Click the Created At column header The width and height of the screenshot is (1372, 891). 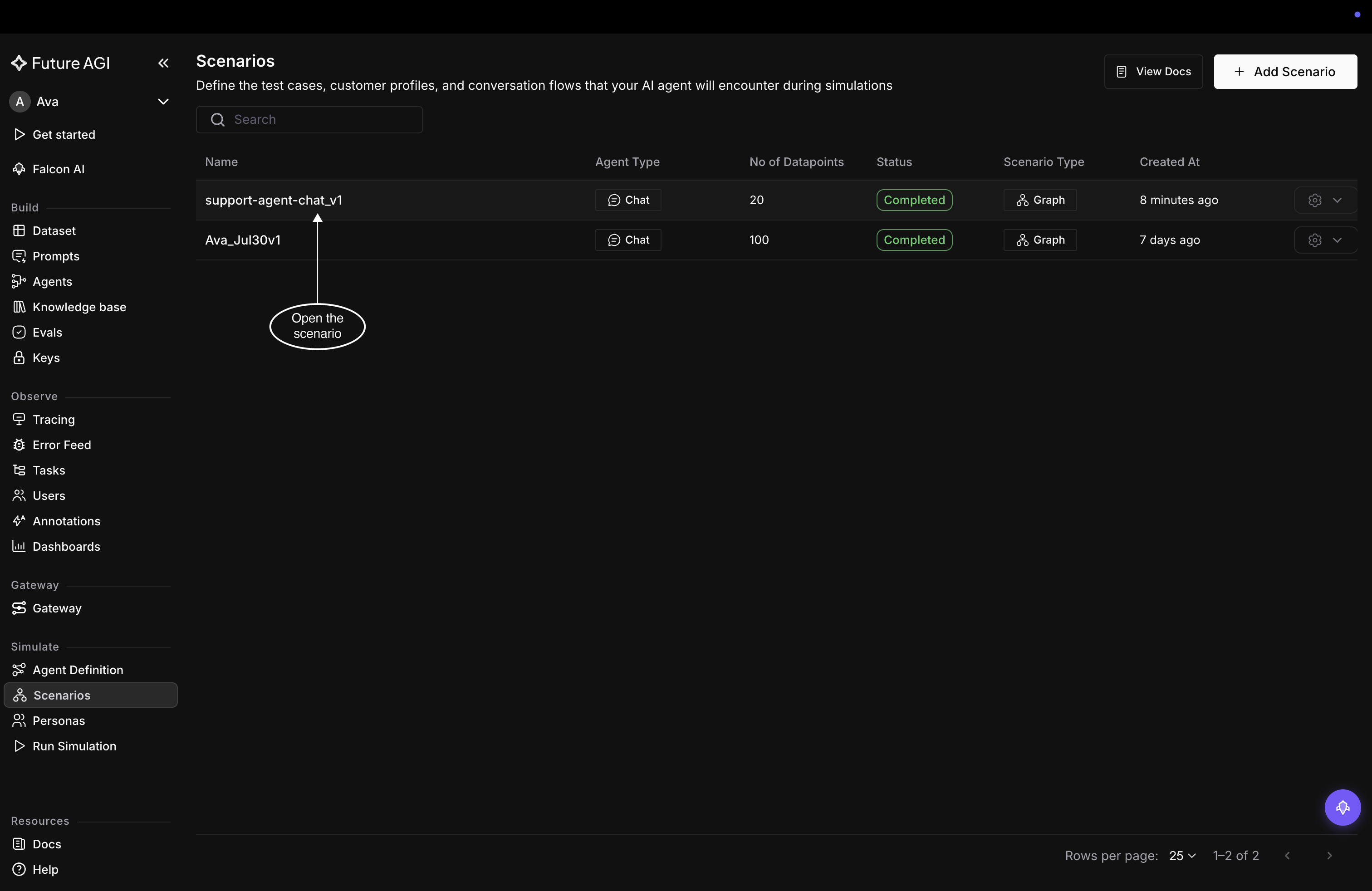(1169, 162)
